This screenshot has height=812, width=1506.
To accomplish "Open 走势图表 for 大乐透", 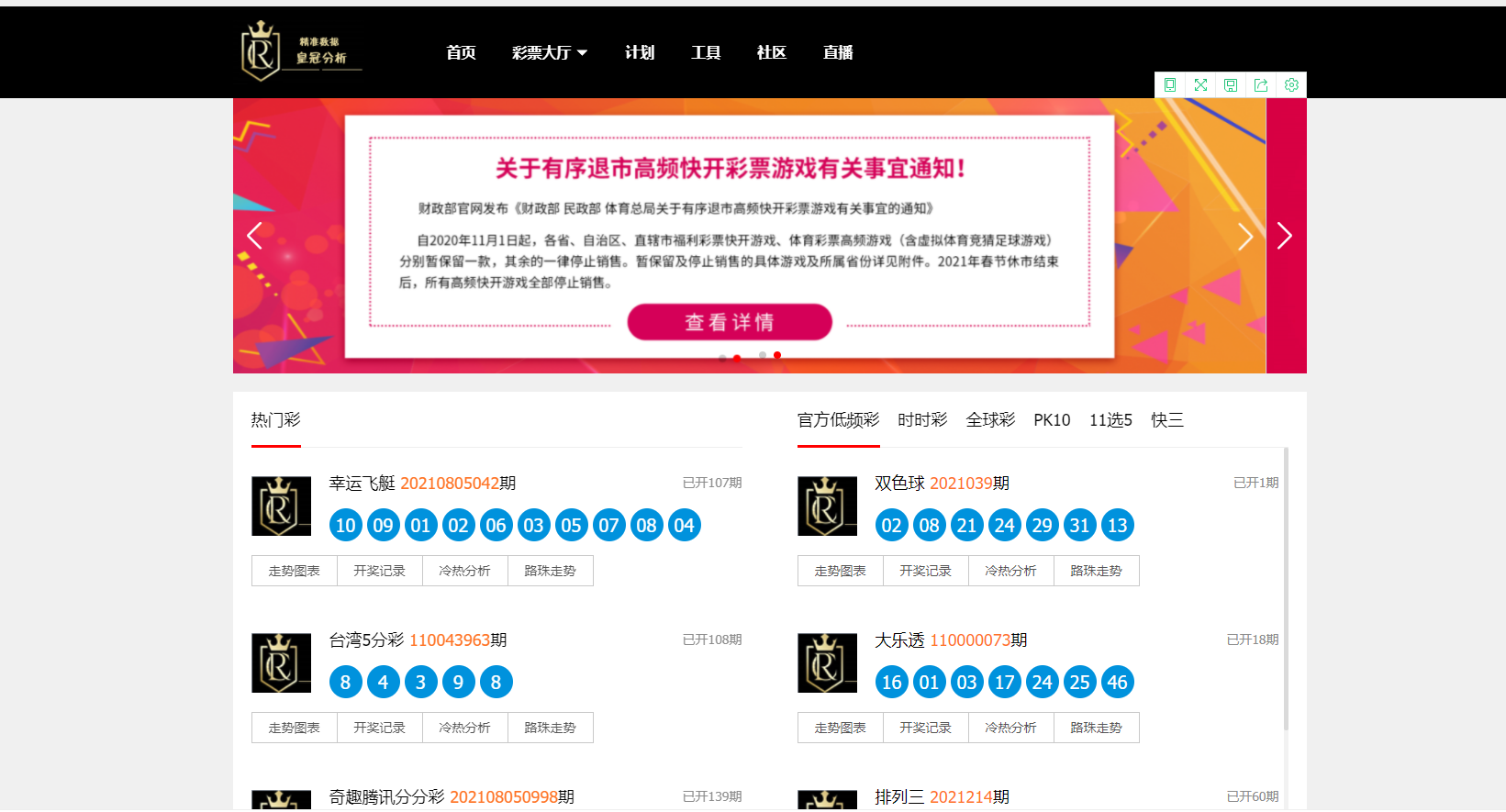I will 841,728.
